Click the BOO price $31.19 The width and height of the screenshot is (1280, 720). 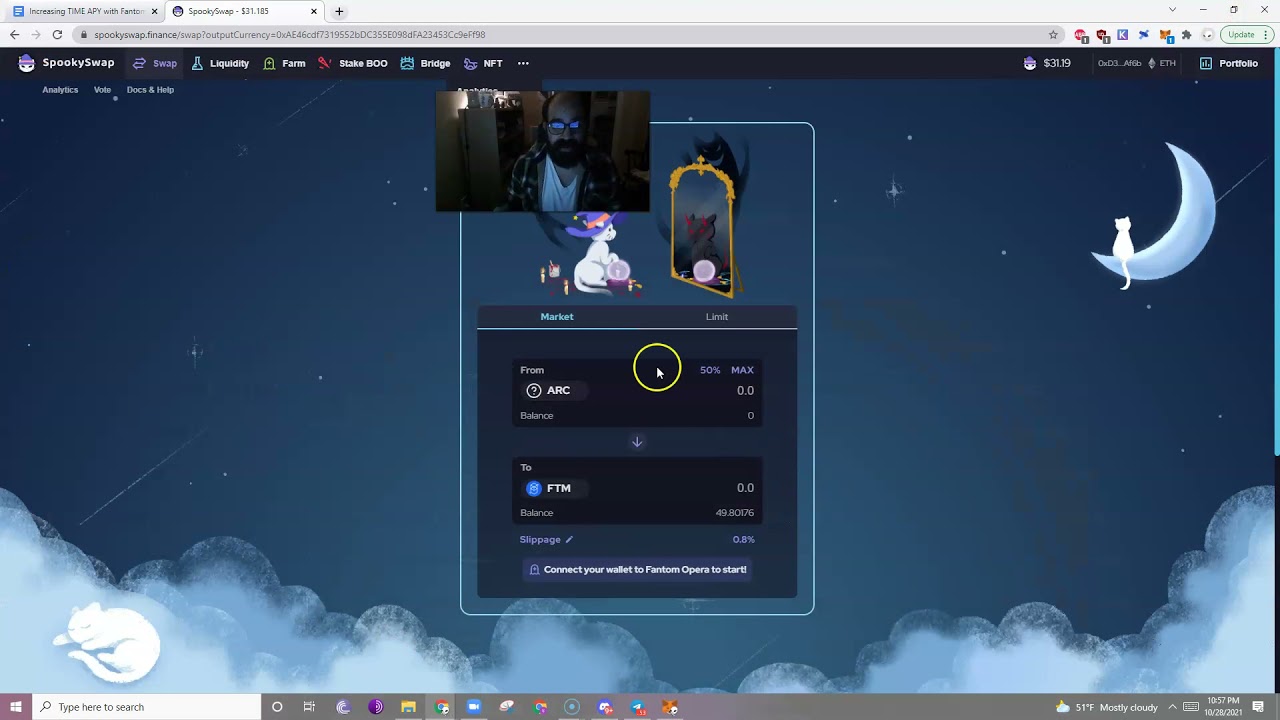coord(1047,63)
